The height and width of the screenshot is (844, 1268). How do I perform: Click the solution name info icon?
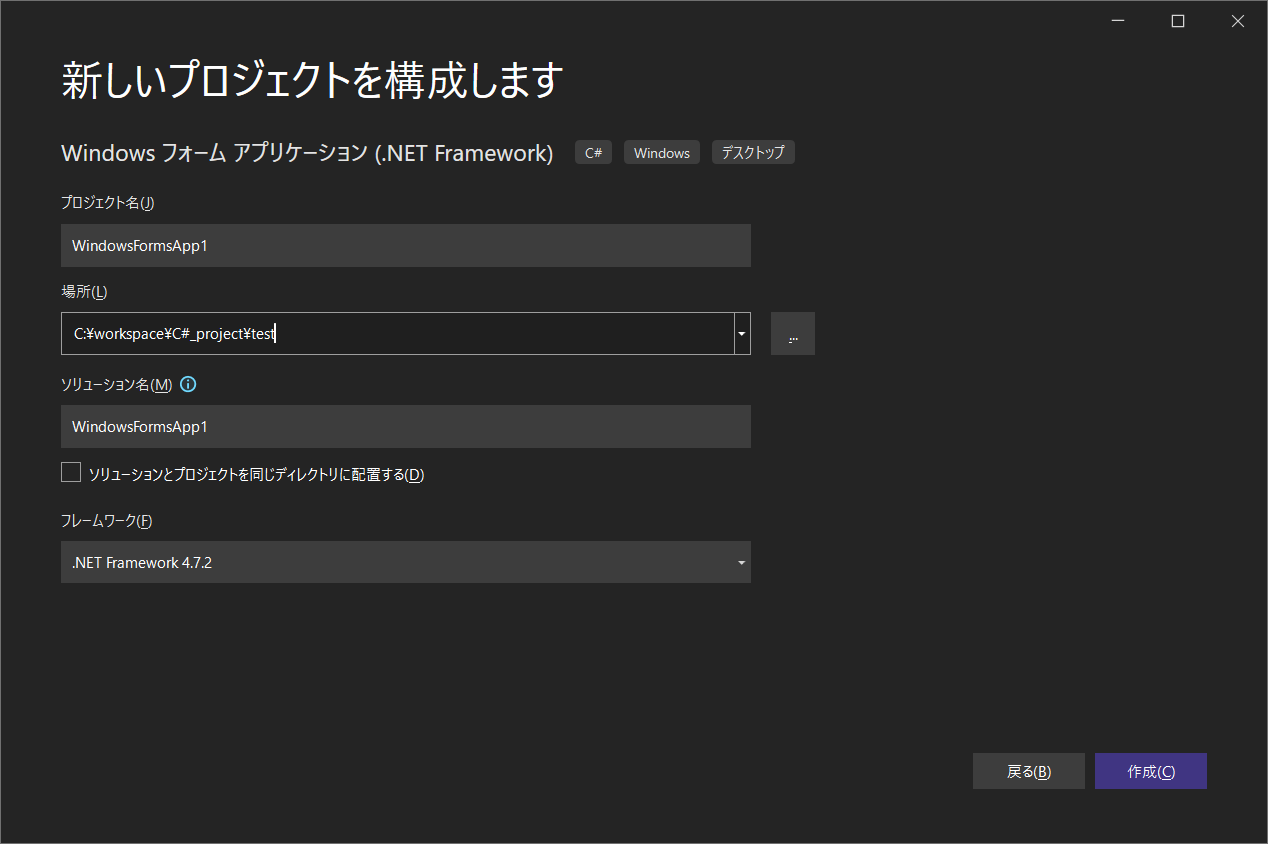point(188,384)
